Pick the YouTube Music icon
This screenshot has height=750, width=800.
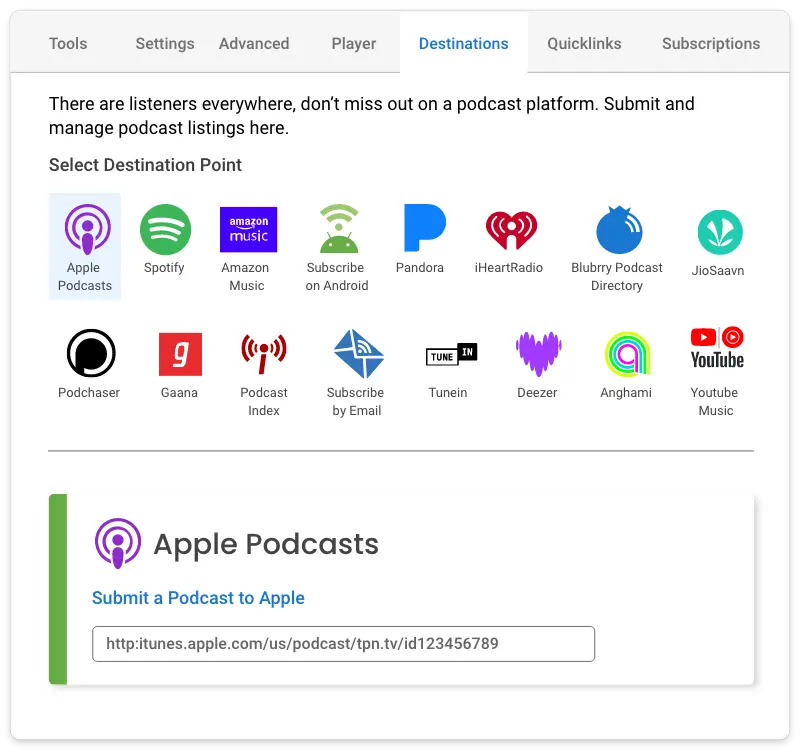pos(717,347)
